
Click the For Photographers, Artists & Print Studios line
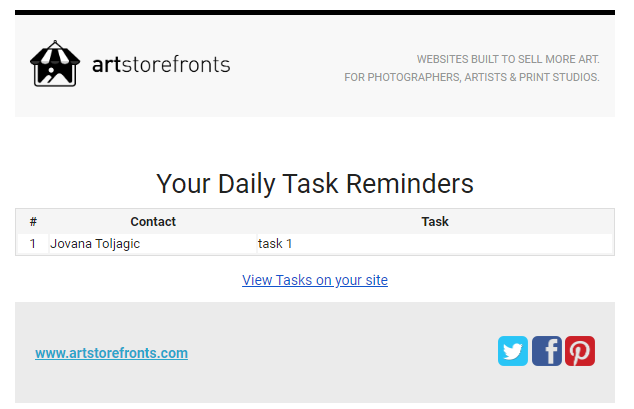472,77
